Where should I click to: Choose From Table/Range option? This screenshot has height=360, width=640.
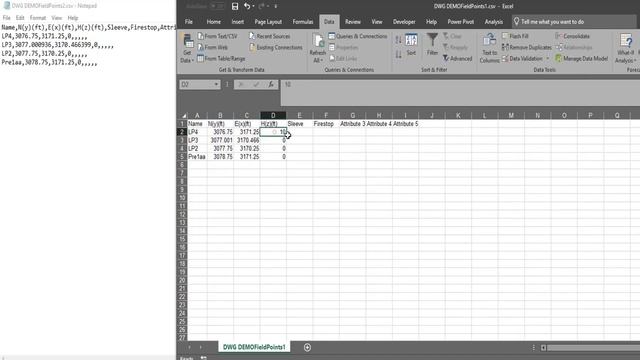point(221,59)
